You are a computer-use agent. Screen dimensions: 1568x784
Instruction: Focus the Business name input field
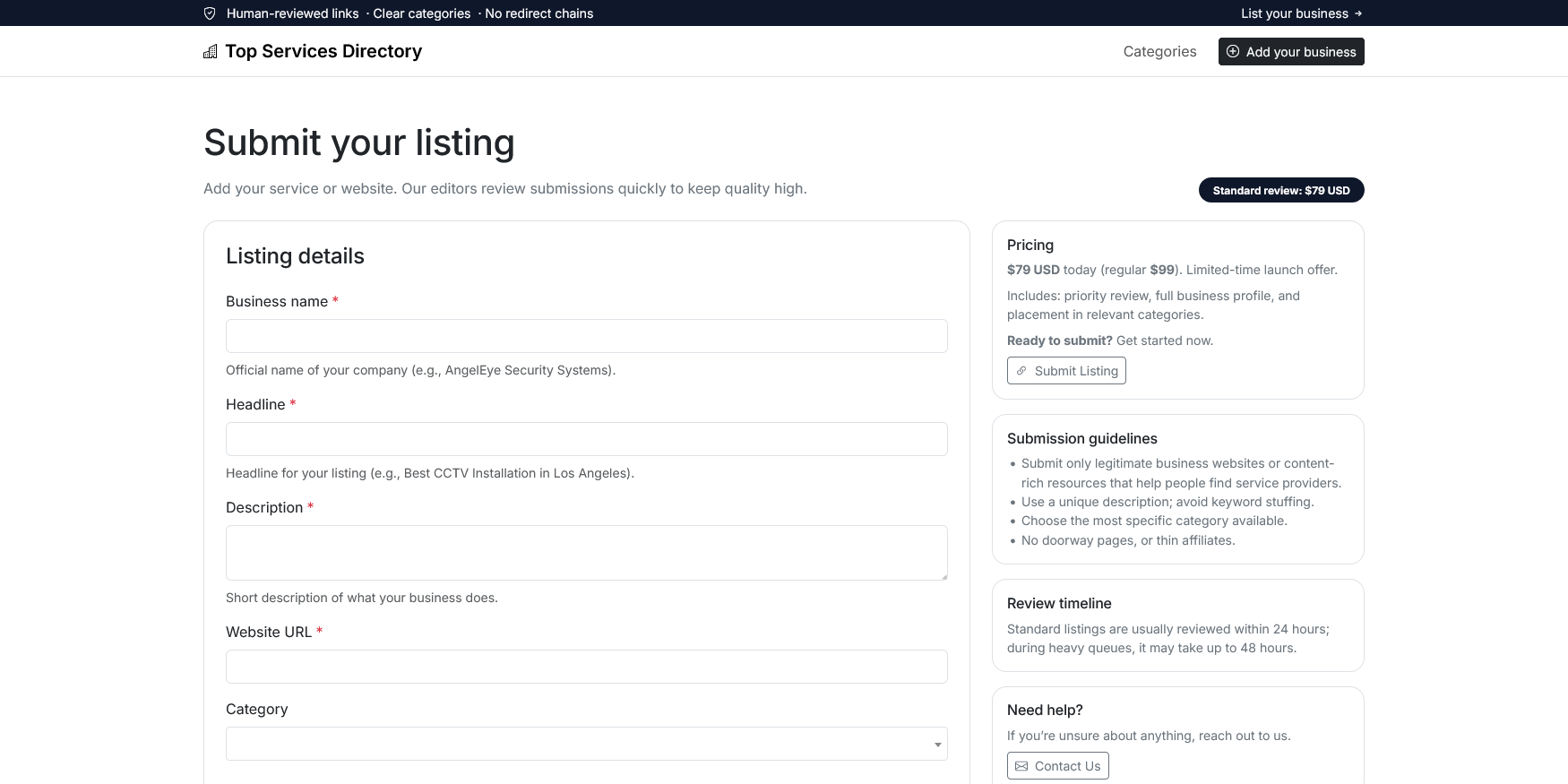tap(587, 336)
